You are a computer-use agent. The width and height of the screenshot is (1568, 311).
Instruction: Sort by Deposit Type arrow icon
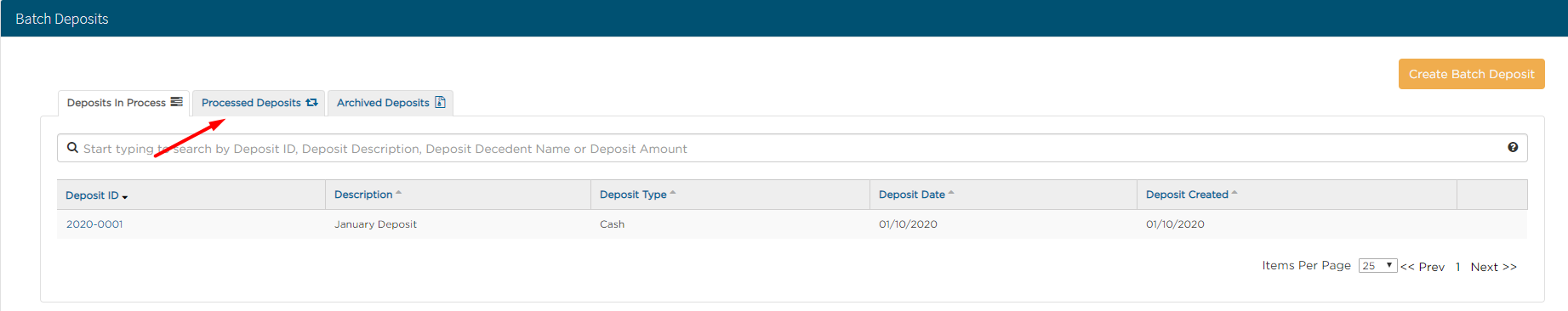click(673, 193)
